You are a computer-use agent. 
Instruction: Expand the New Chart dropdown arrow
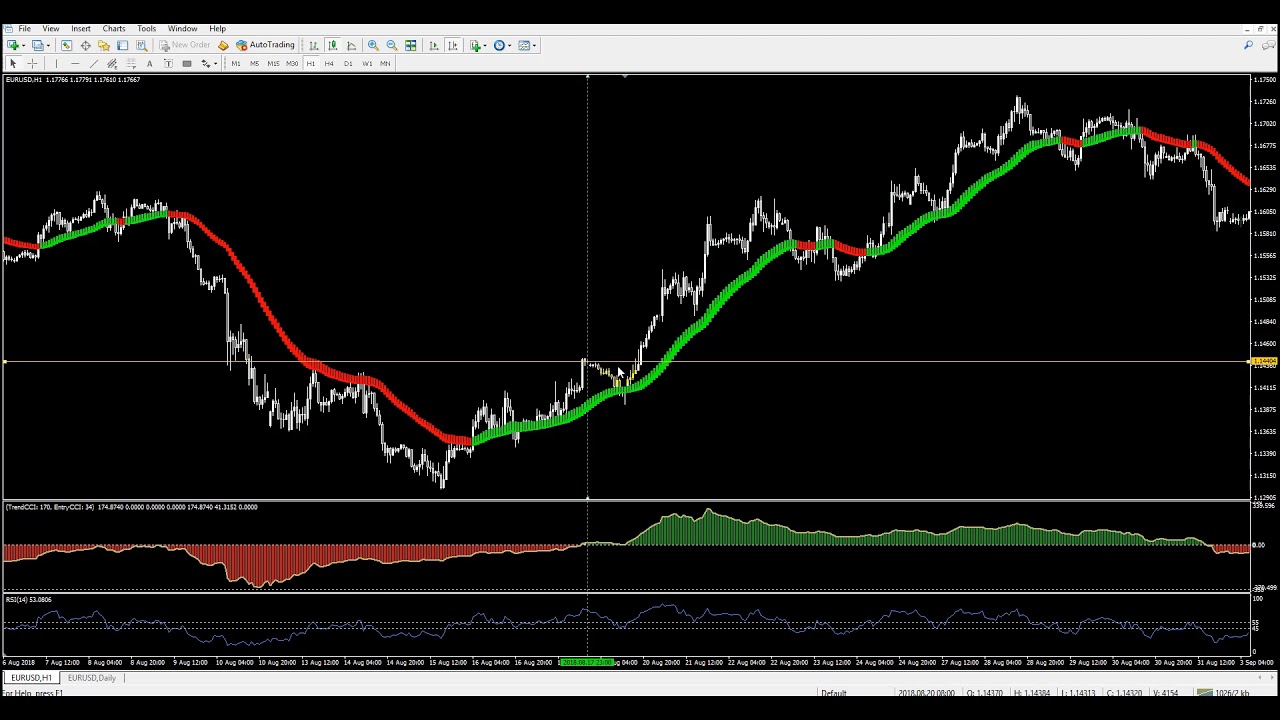24,45
